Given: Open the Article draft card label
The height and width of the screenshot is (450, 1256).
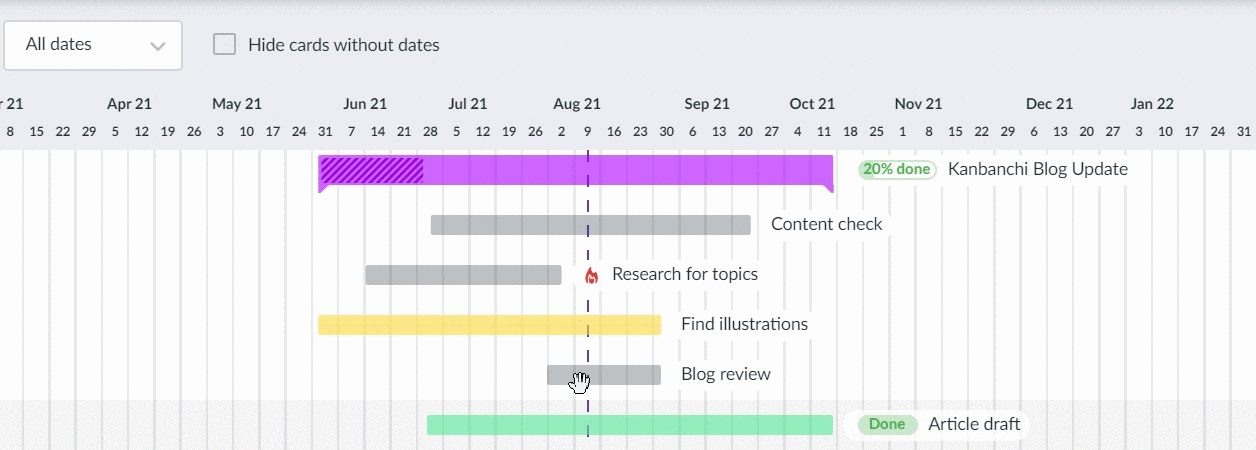Looking at the screenshot, I should (974, 424).
